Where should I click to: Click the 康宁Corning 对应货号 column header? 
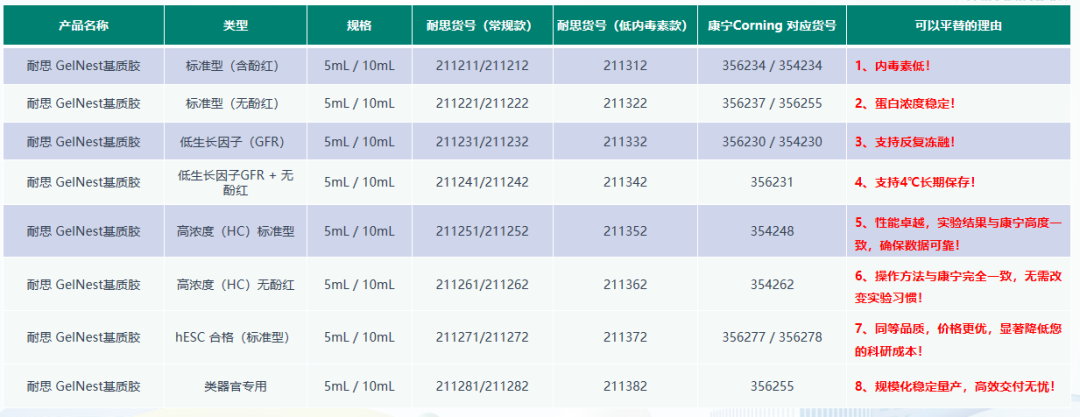[x=772, y=26]
